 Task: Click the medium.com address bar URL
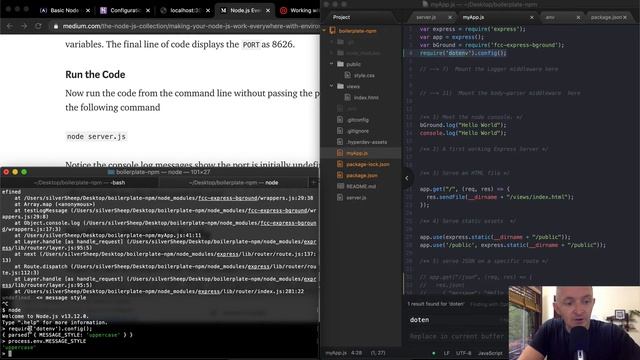coord(191,26)
